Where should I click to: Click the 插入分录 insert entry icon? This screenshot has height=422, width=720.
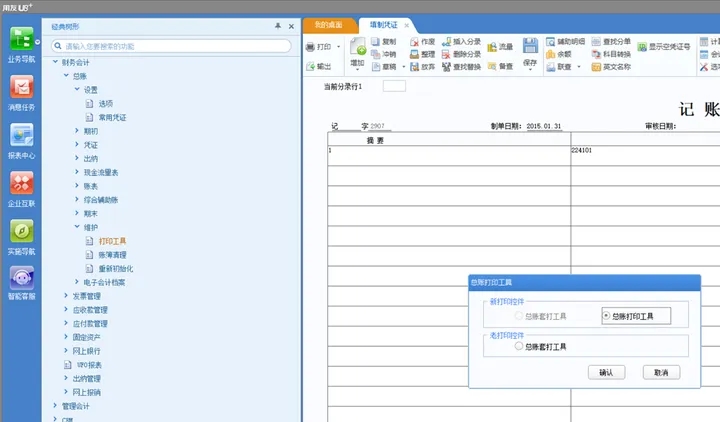click(x=446, y=42)
